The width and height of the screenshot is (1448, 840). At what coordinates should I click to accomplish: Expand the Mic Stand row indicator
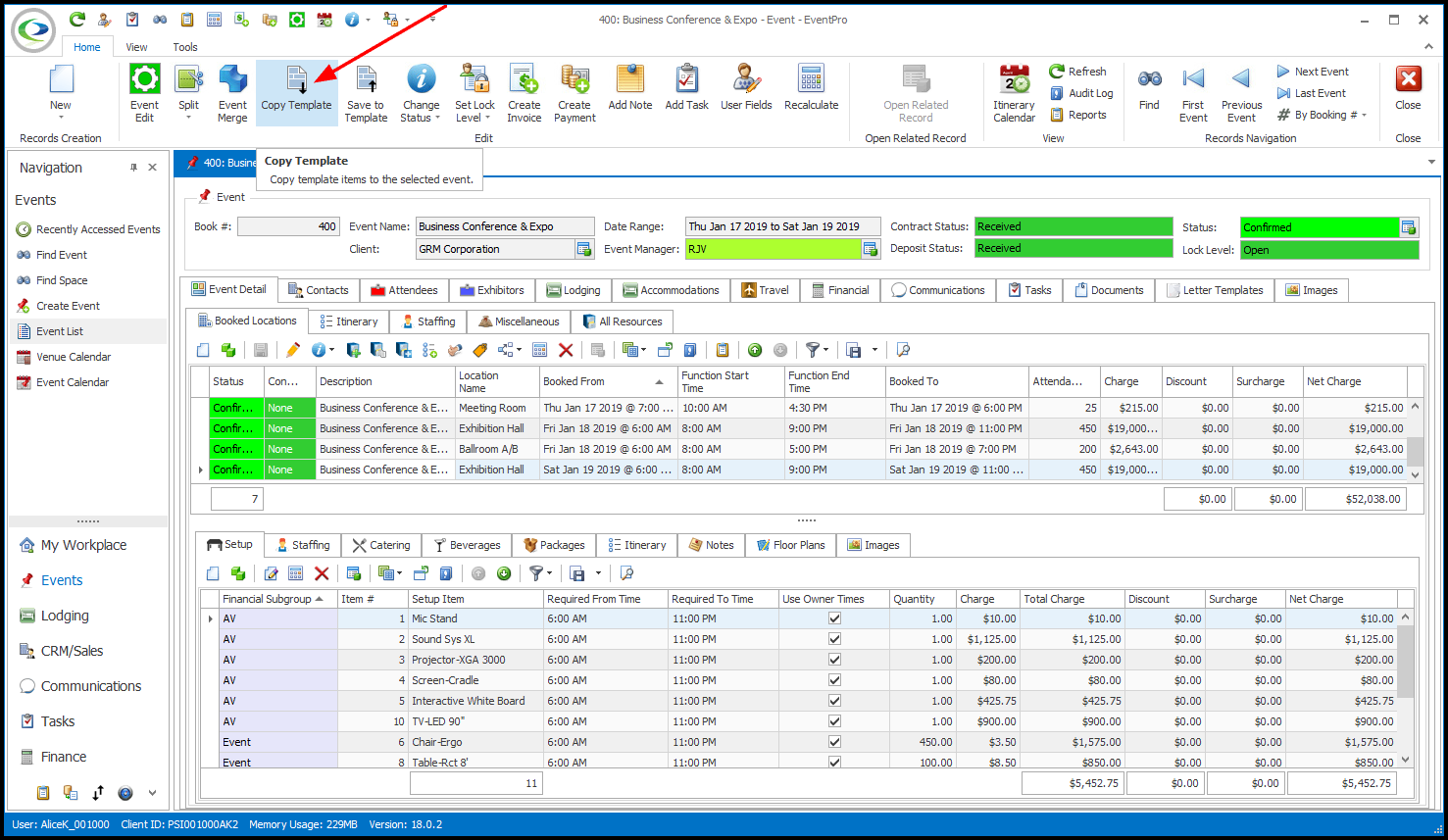tap(210, 618)
